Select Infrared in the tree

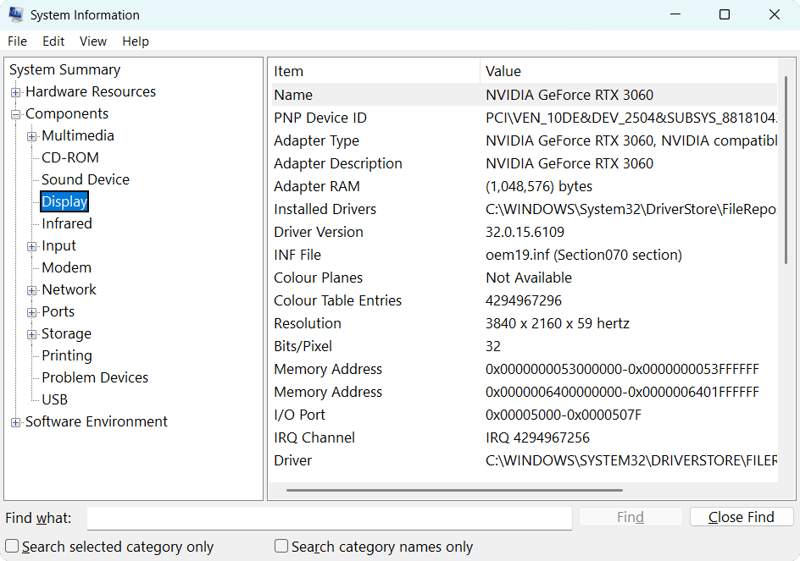click(x=67, y=223)
